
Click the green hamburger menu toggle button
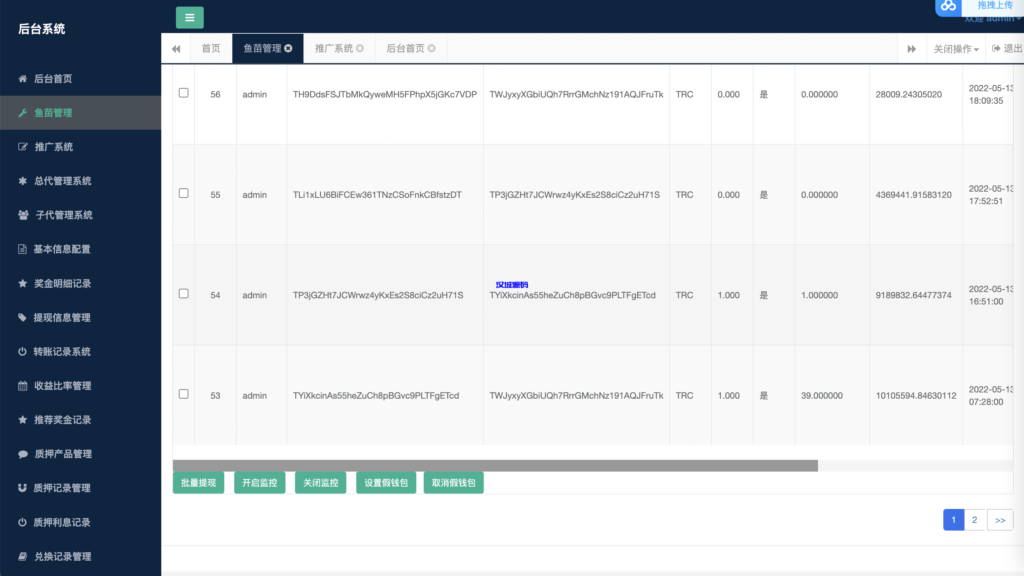tap(189, 17)
